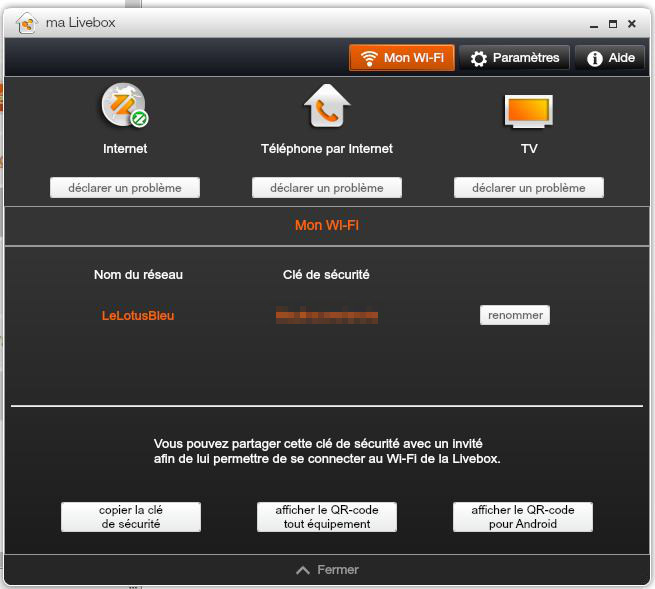Click the Téléphone par Internet label
This screenshot has height=589, width=655.
click(327, 149)
